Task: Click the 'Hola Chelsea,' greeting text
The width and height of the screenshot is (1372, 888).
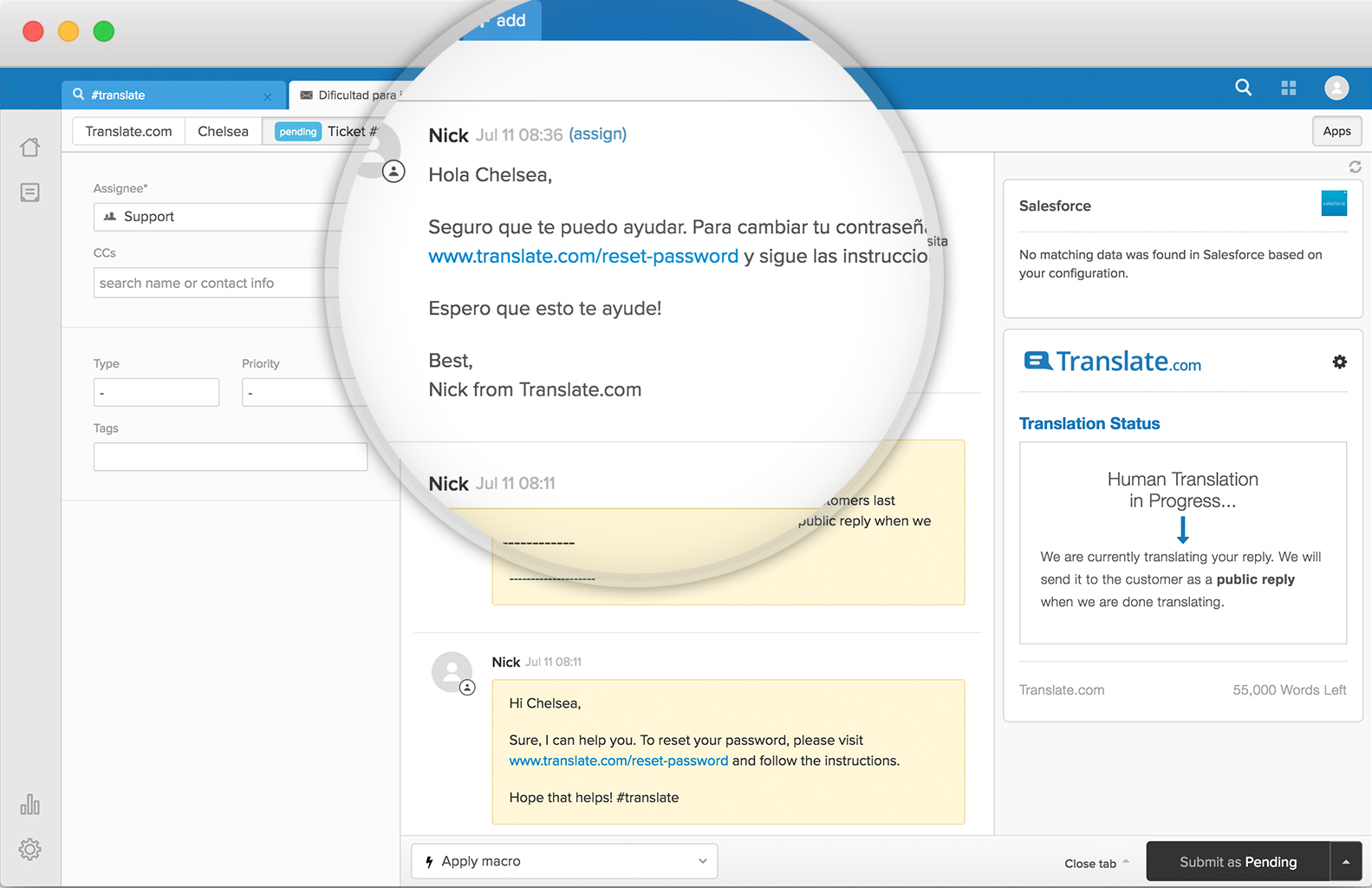Action: (491, 174)
